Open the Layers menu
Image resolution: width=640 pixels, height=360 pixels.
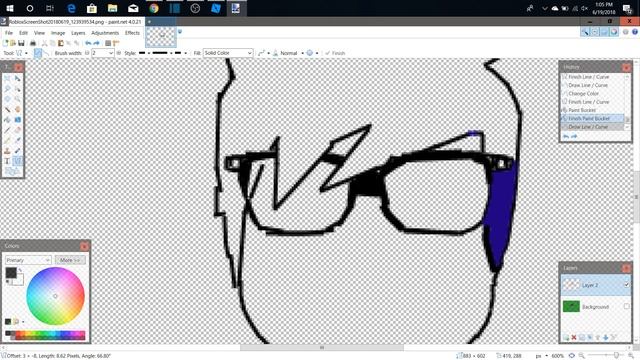point(78,33)
